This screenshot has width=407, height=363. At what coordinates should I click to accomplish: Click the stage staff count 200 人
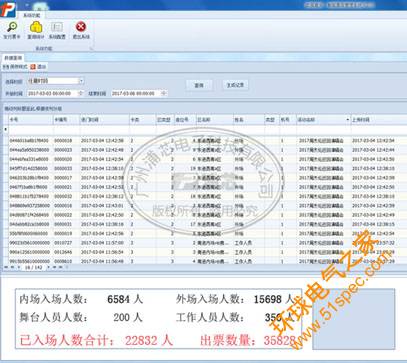click(x=128, y=317)
